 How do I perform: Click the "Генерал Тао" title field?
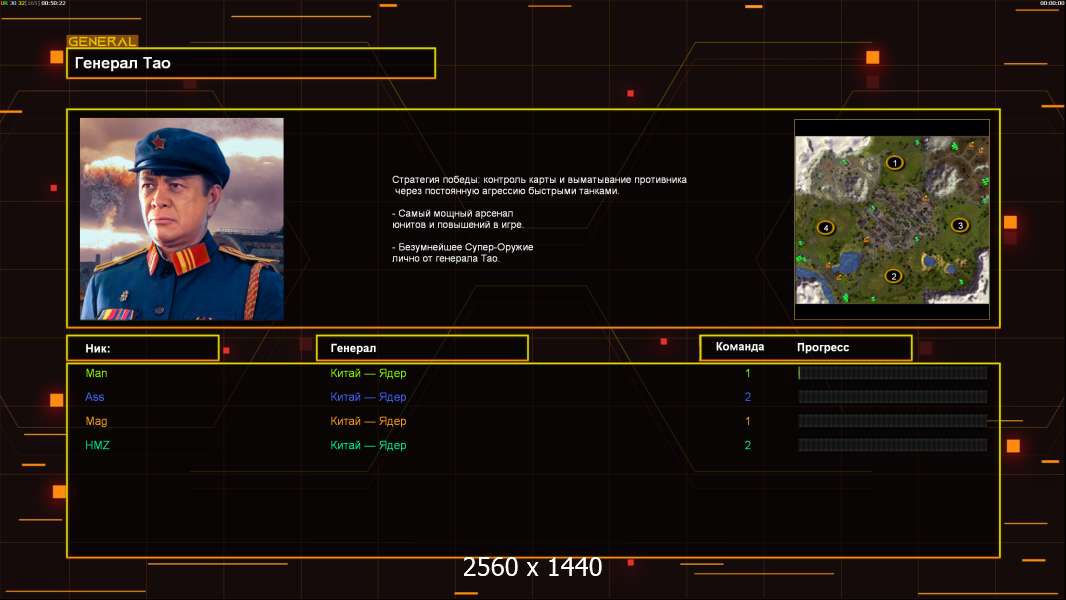coord(251,63)
